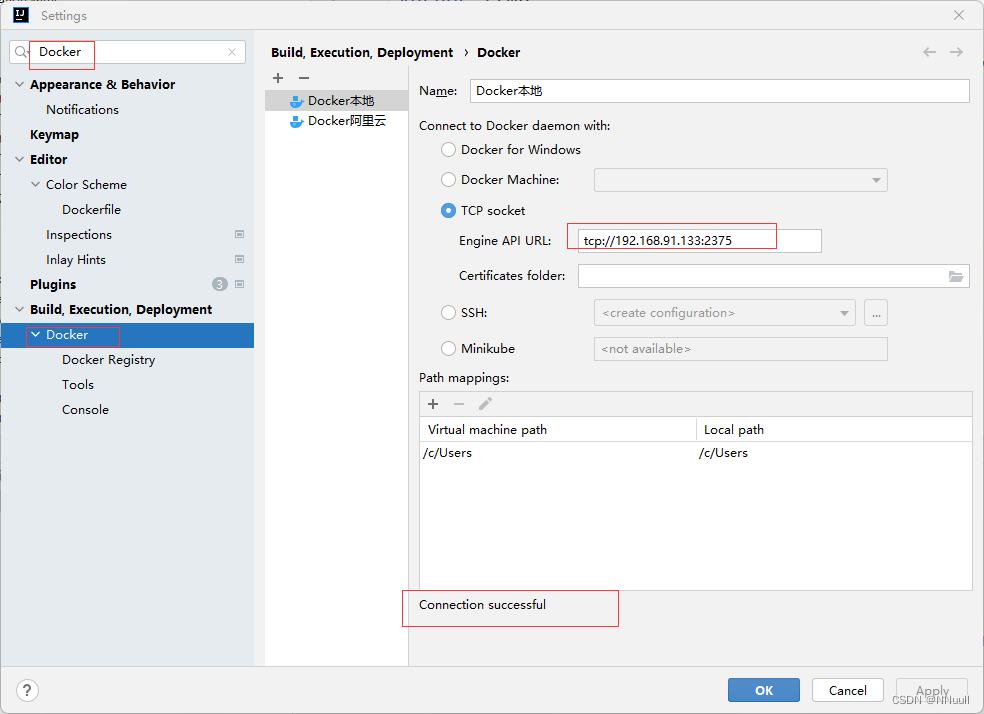Collapse the Editor section

(x=19, y=159)
